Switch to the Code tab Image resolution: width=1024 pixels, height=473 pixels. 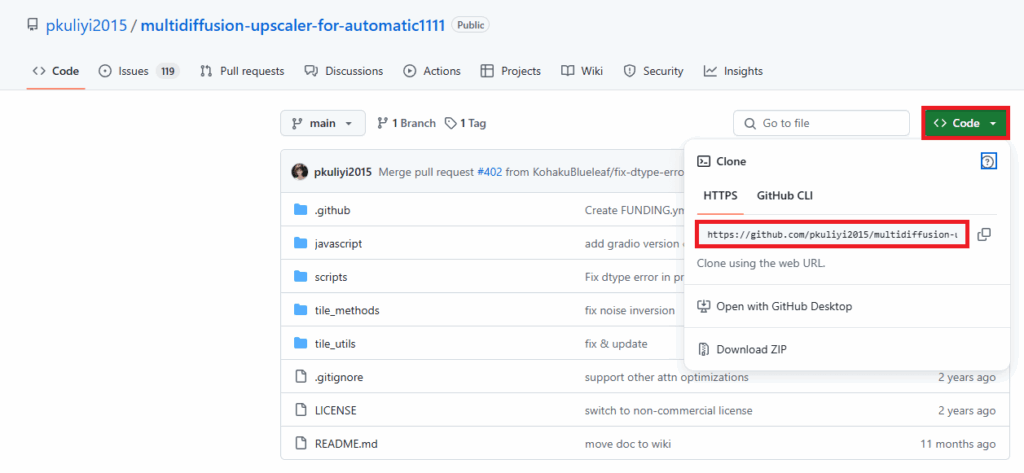coord(56,71)
